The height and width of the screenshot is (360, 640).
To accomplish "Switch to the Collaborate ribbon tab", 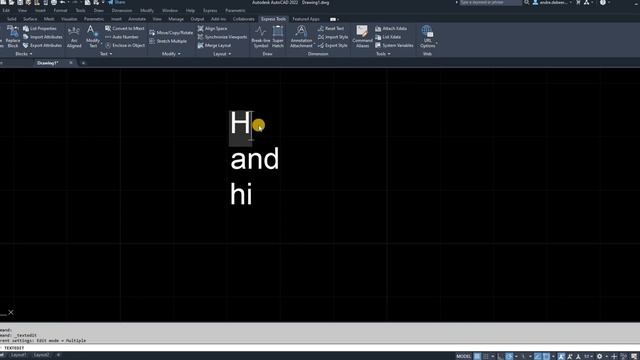I will (x=244, y=19).
